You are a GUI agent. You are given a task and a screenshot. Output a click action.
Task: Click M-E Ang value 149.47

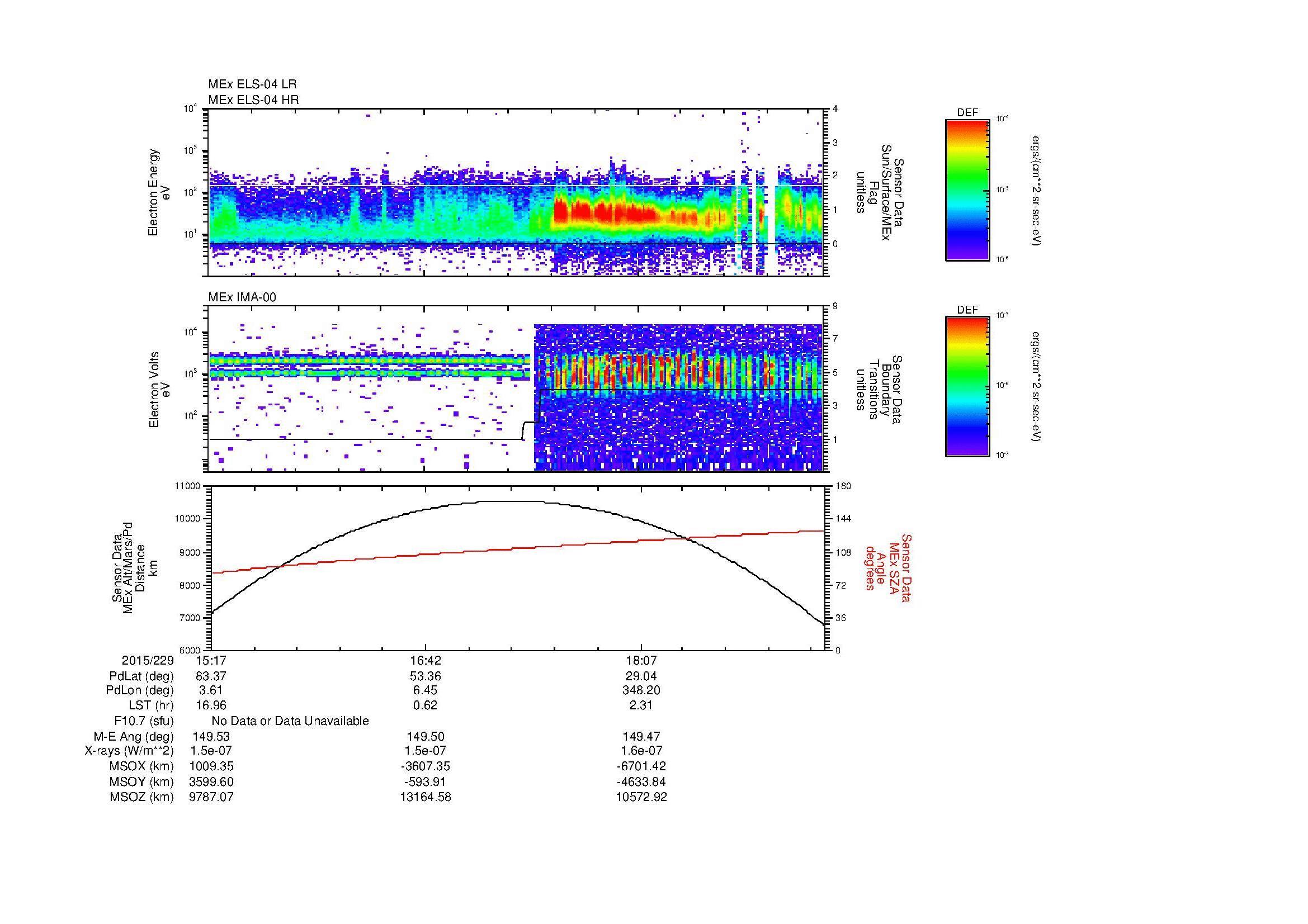coord(641,736)
